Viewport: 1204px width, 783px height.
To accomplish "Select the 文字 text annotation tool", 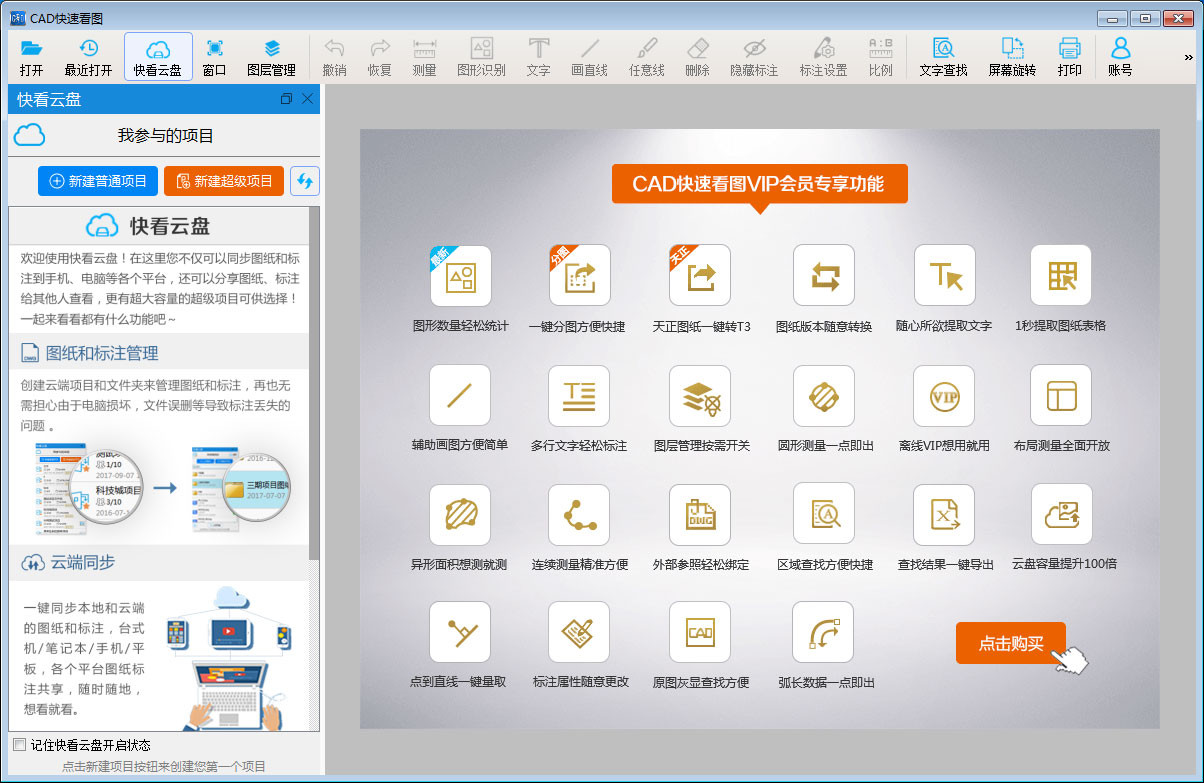I will click(x=539, y=57).
